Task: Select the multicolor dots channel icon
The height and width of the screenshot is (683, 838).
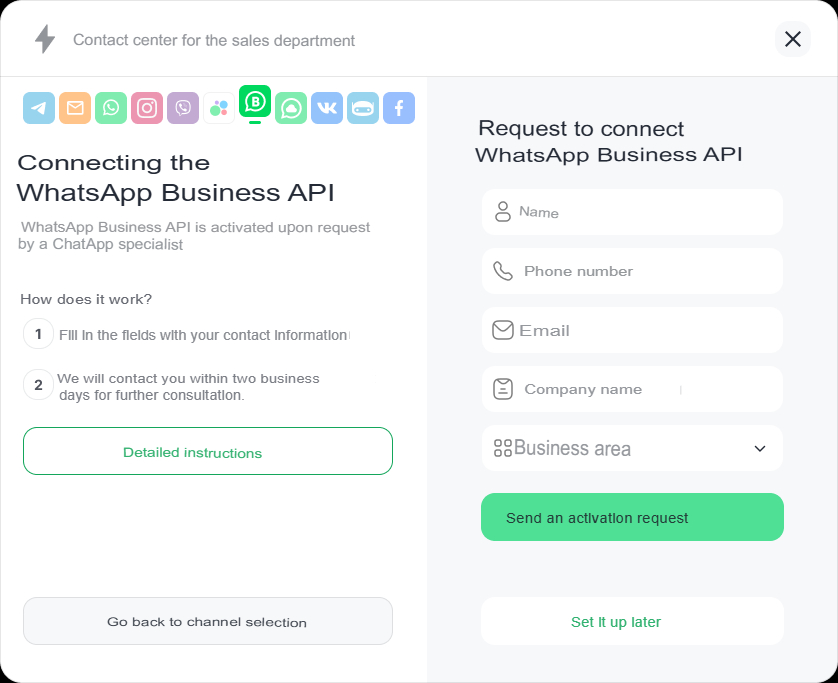Action: [x=219, y=108]
